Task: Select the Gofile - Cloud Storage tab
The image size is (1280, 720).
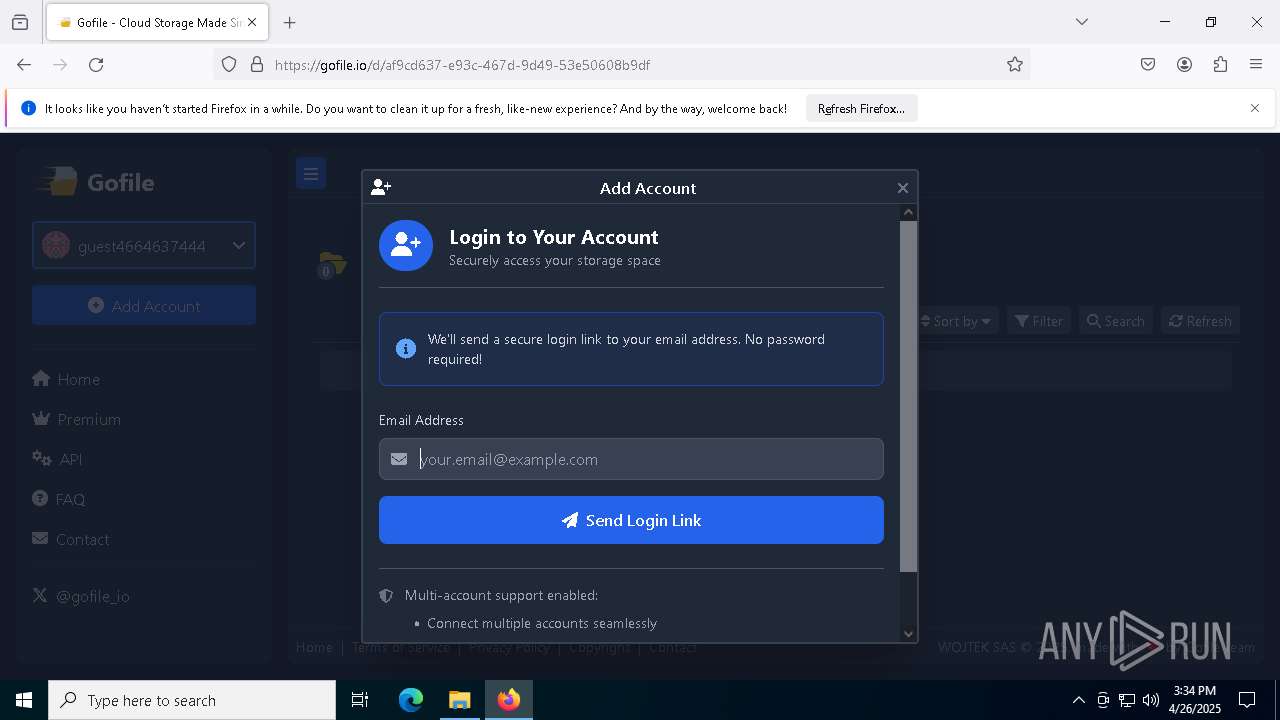Action: coord(157,22)
